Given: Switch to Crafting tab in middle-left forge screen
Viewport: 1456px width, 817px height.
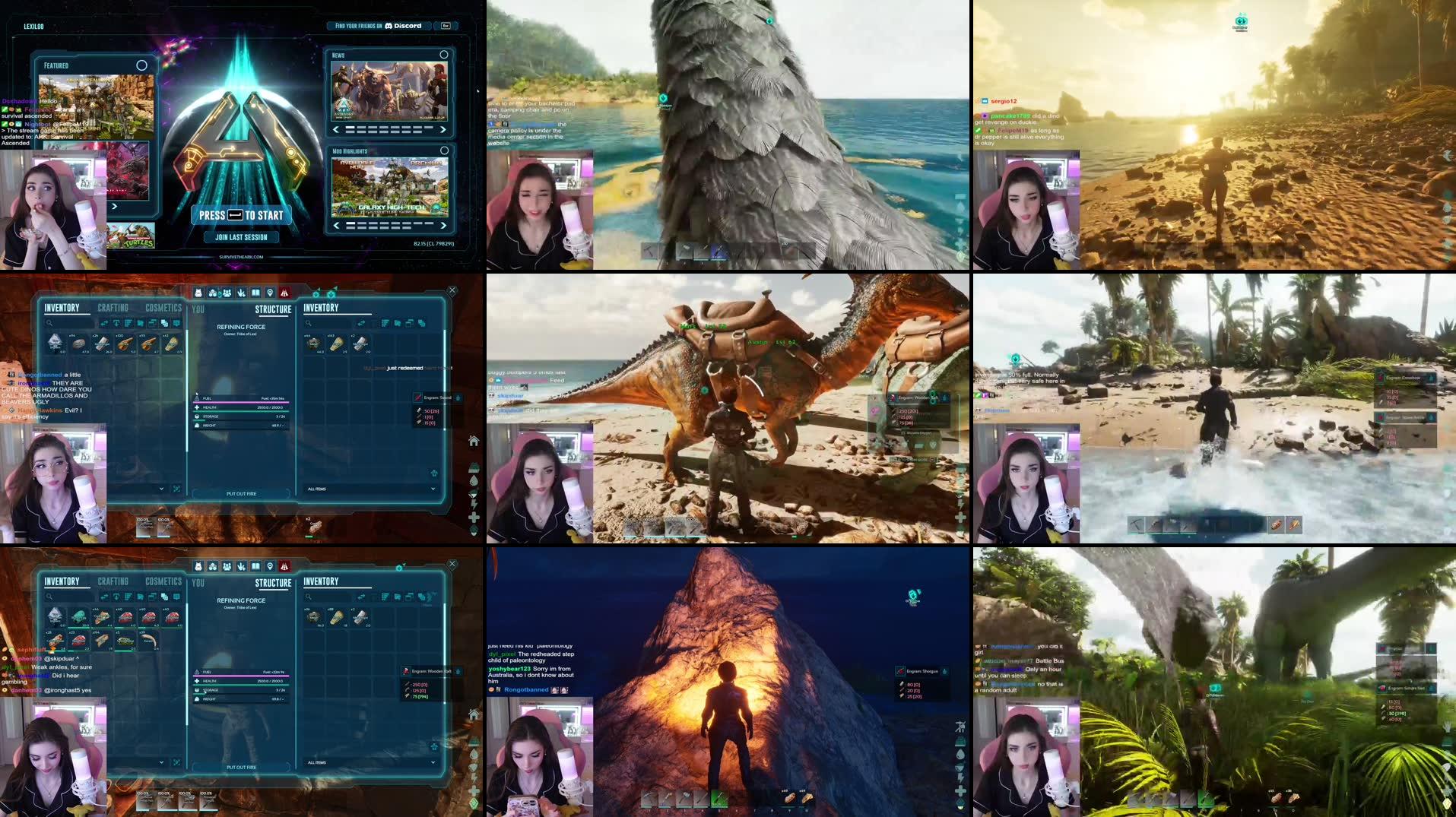Looking at the screenshot, I should [x=113, y=308].
